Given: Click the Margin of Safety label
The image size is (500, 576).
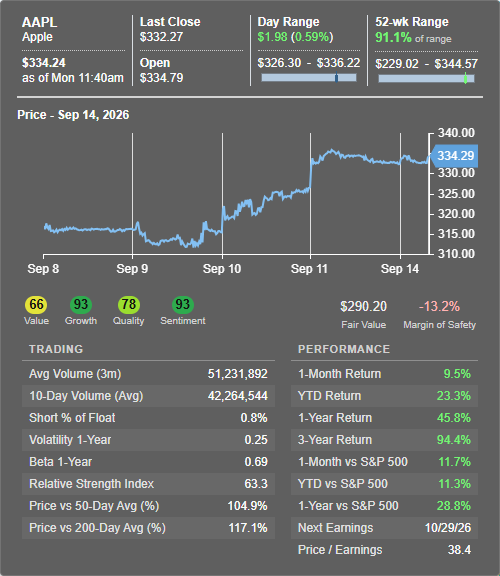Looking at the screenshot, I should click(x=439, y=325).
